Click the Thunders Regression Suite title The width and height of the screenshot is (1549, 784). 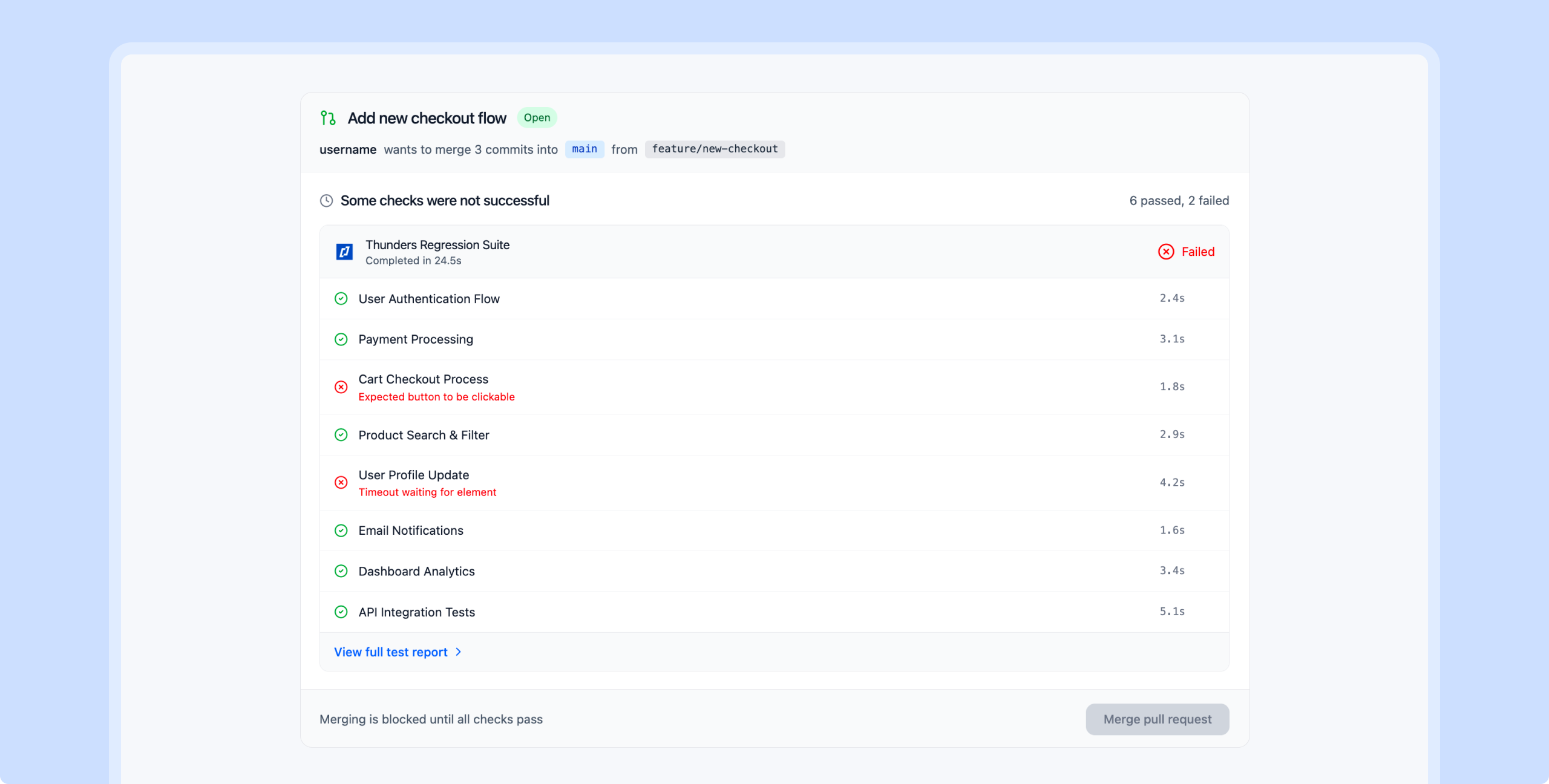click(437, 245)
